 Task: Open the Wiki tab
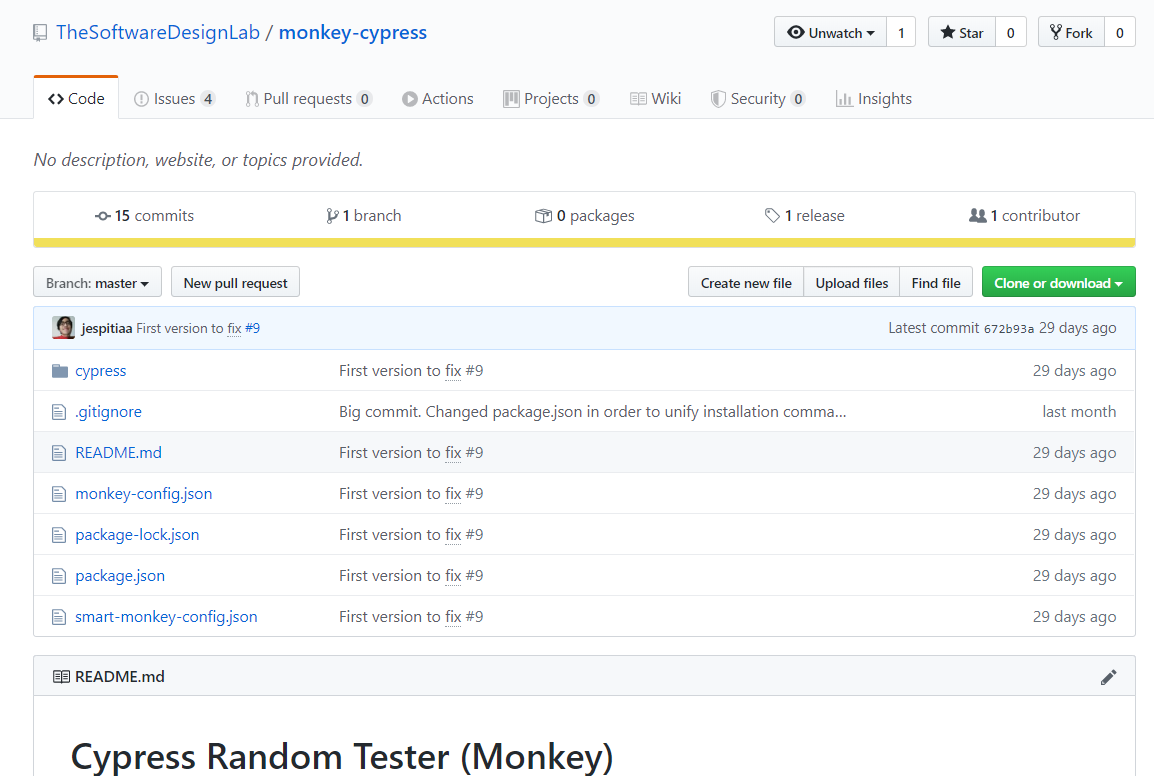[656, 99]
